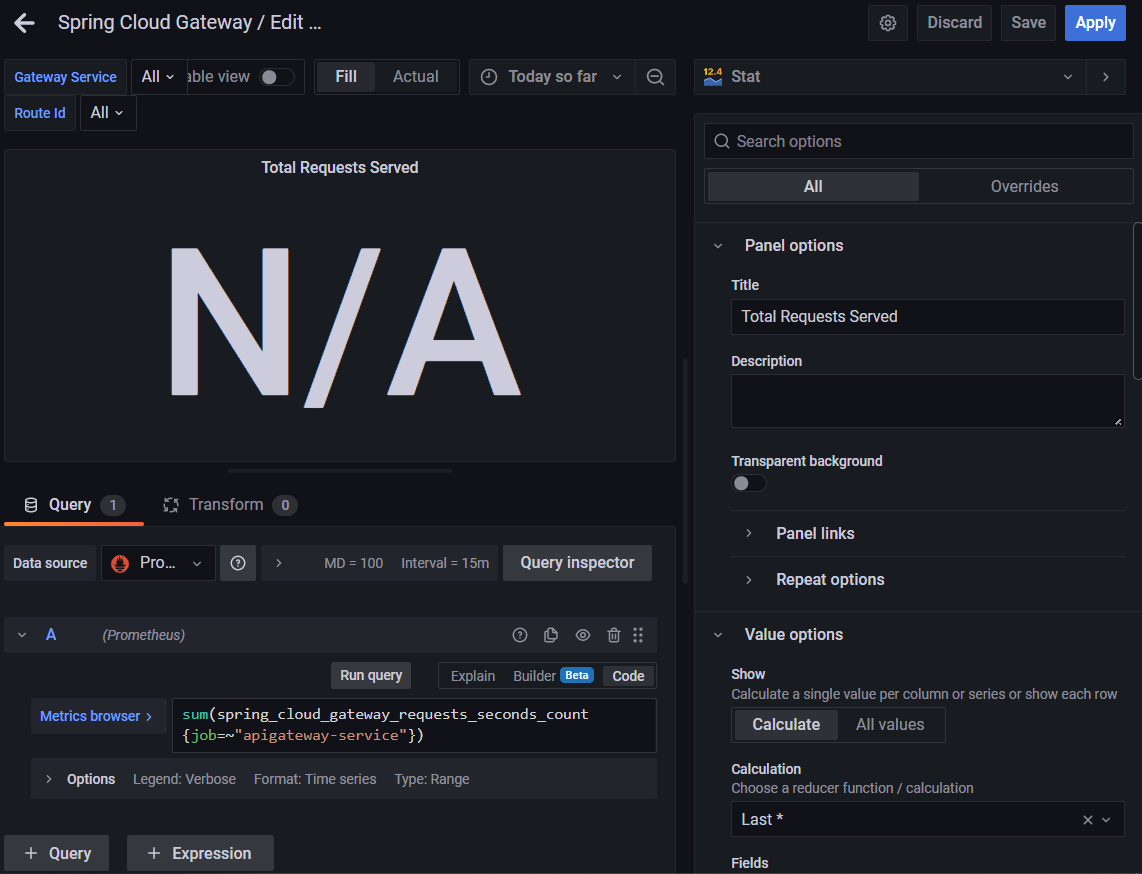Expand query options MD and Interval
The height and width of the screenshot is (874, 1142).
pos(279,563)
